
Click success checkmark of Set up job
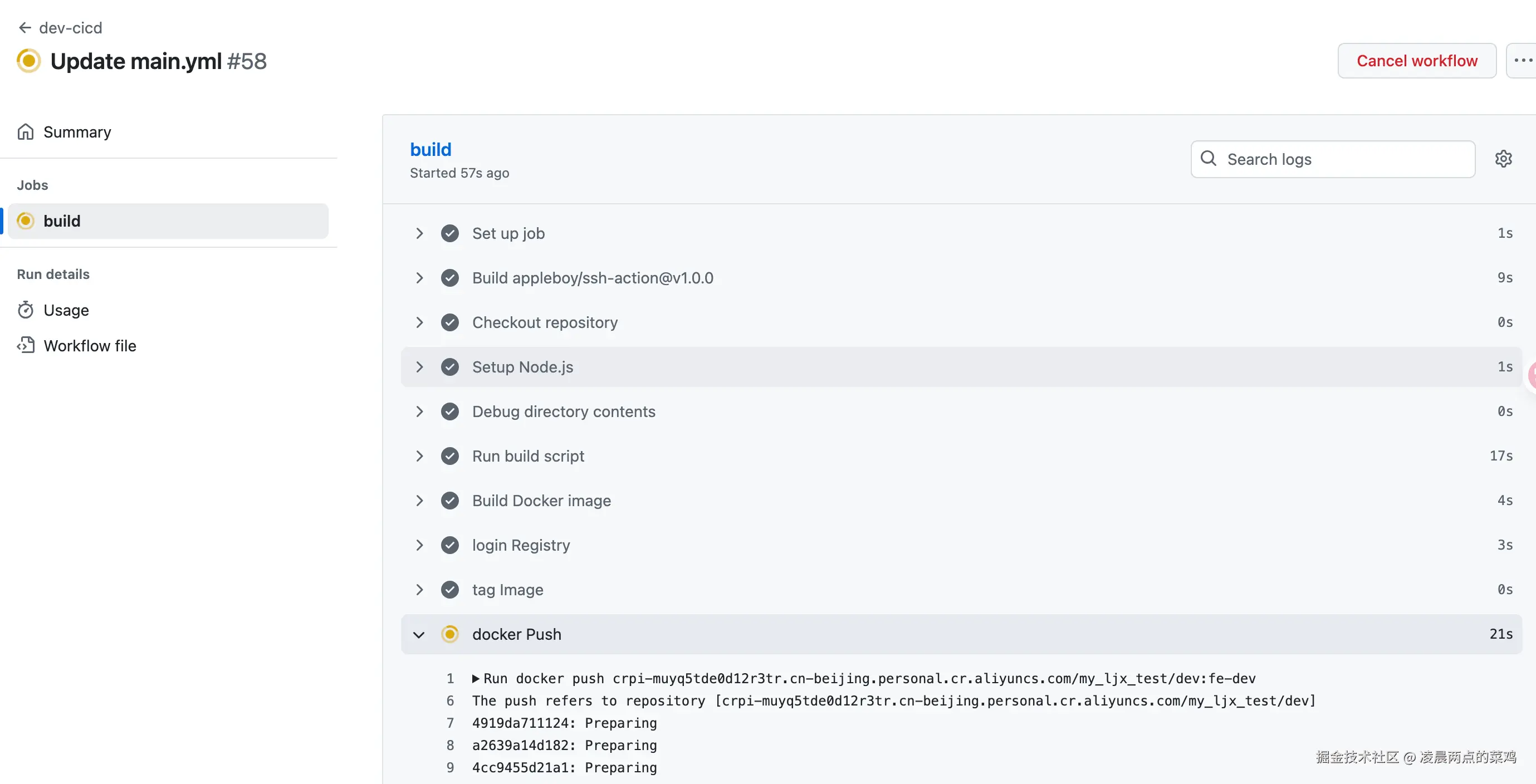(x=450, y=234)
